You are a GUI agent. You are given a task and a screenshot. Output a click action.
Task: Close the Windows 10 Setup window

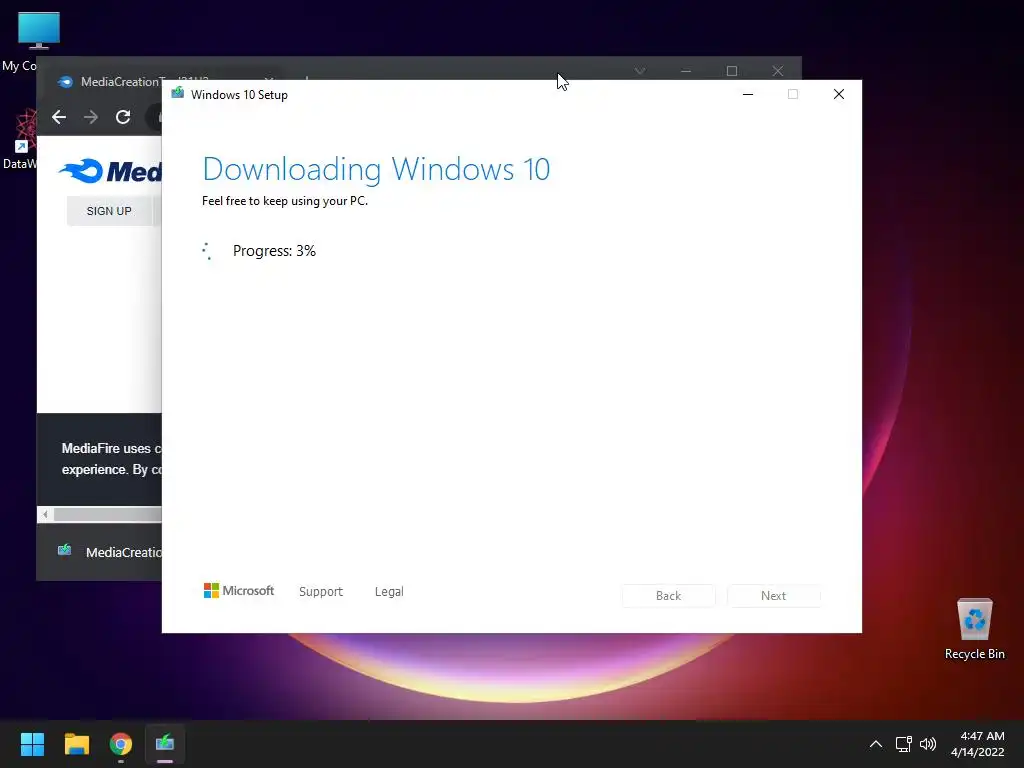tap(839, 95)
